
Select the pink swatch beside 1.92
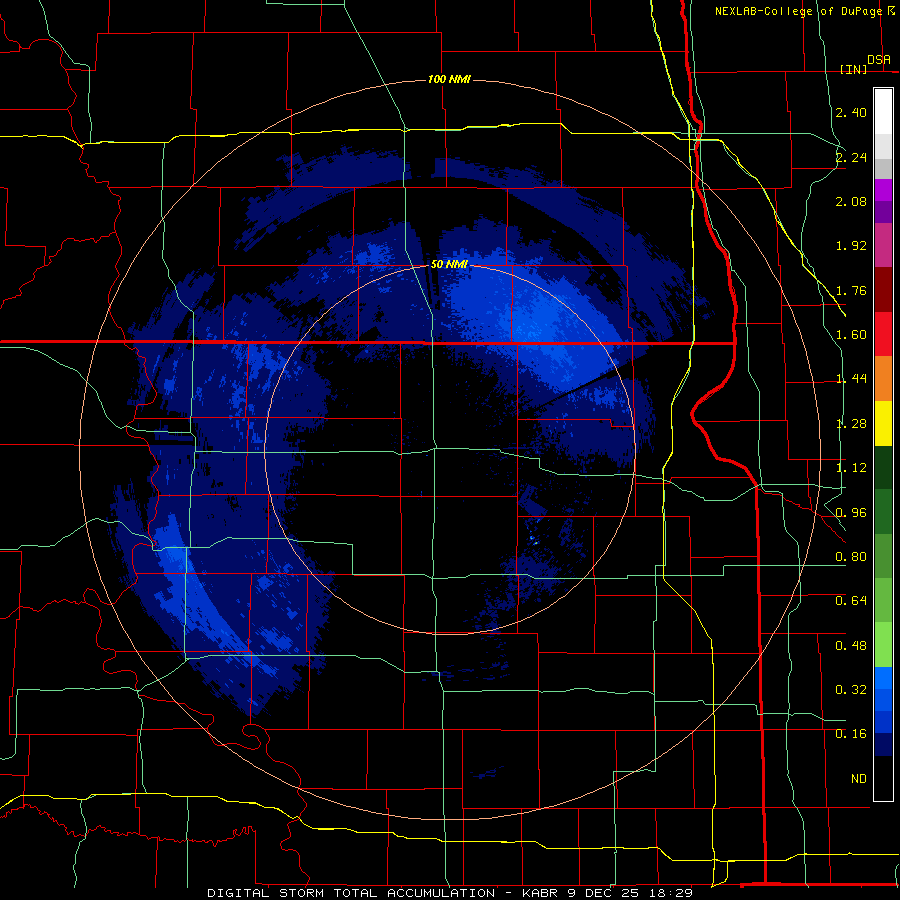pyautogui.click(x=883, y=246)
